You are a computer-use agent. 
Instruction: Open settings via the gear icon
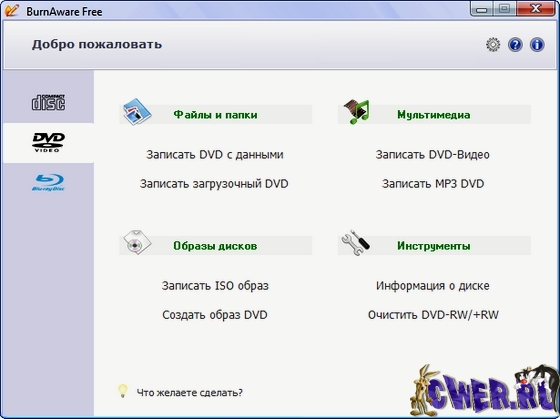tap(493, 45)
